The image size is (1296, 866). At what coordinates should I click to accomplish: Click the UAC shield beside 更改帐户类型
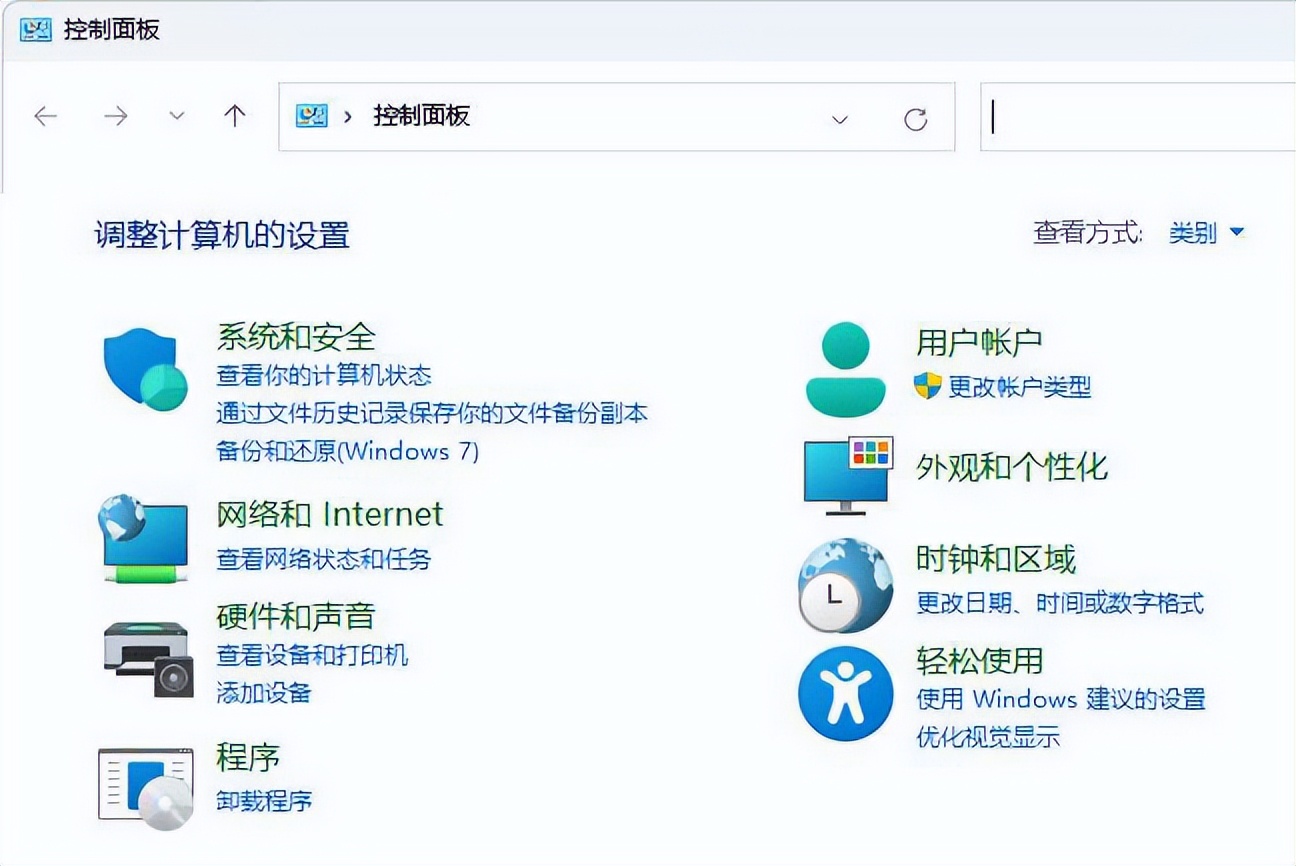930,390
